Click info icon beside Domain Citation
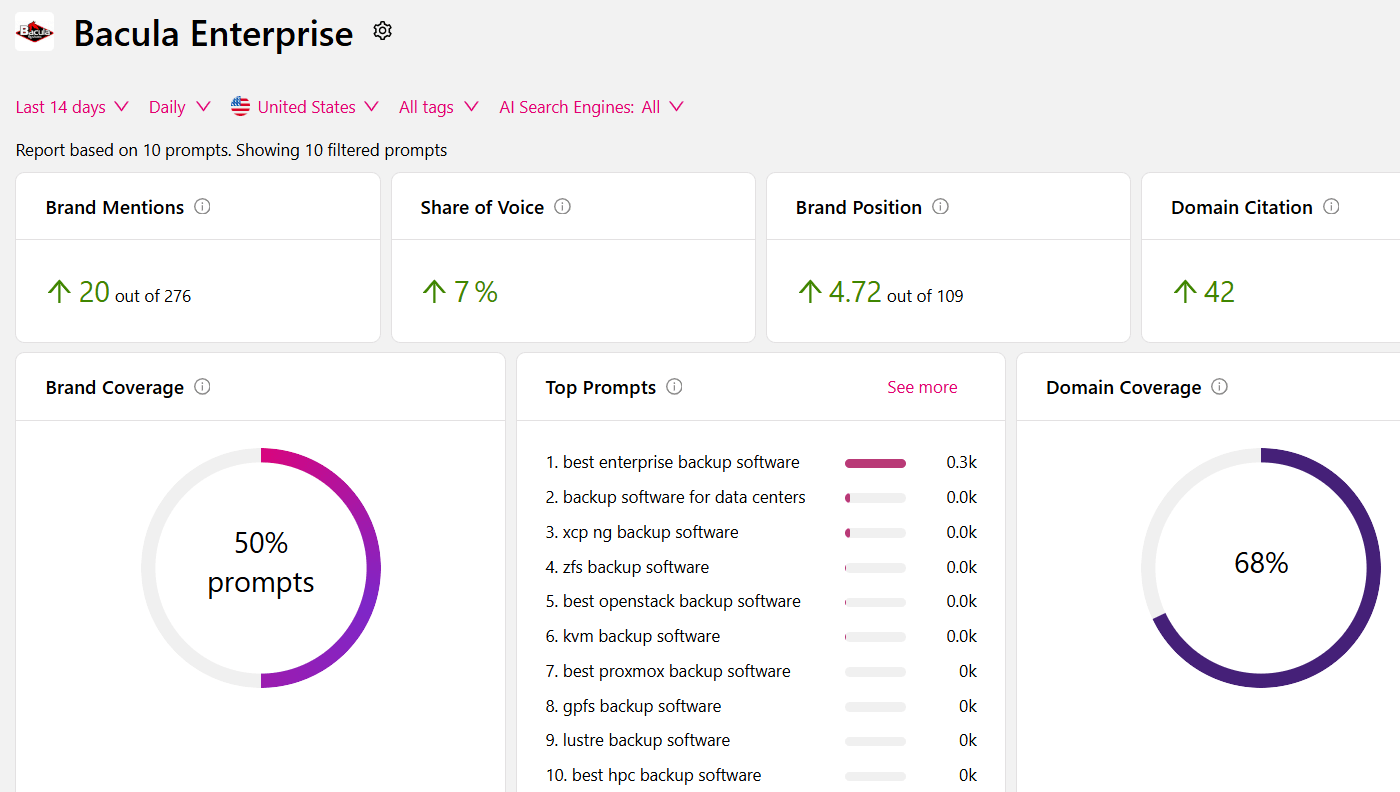The height and width of the screenshot is (792, 1400). click(1331, 207)
